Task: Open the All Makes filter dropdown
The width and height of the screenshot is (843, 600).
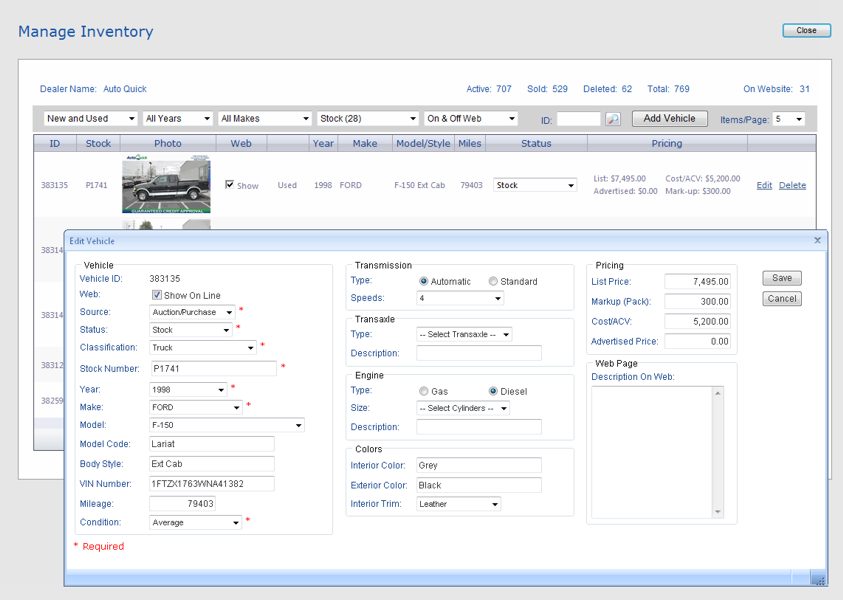Action: pos(265,118)
